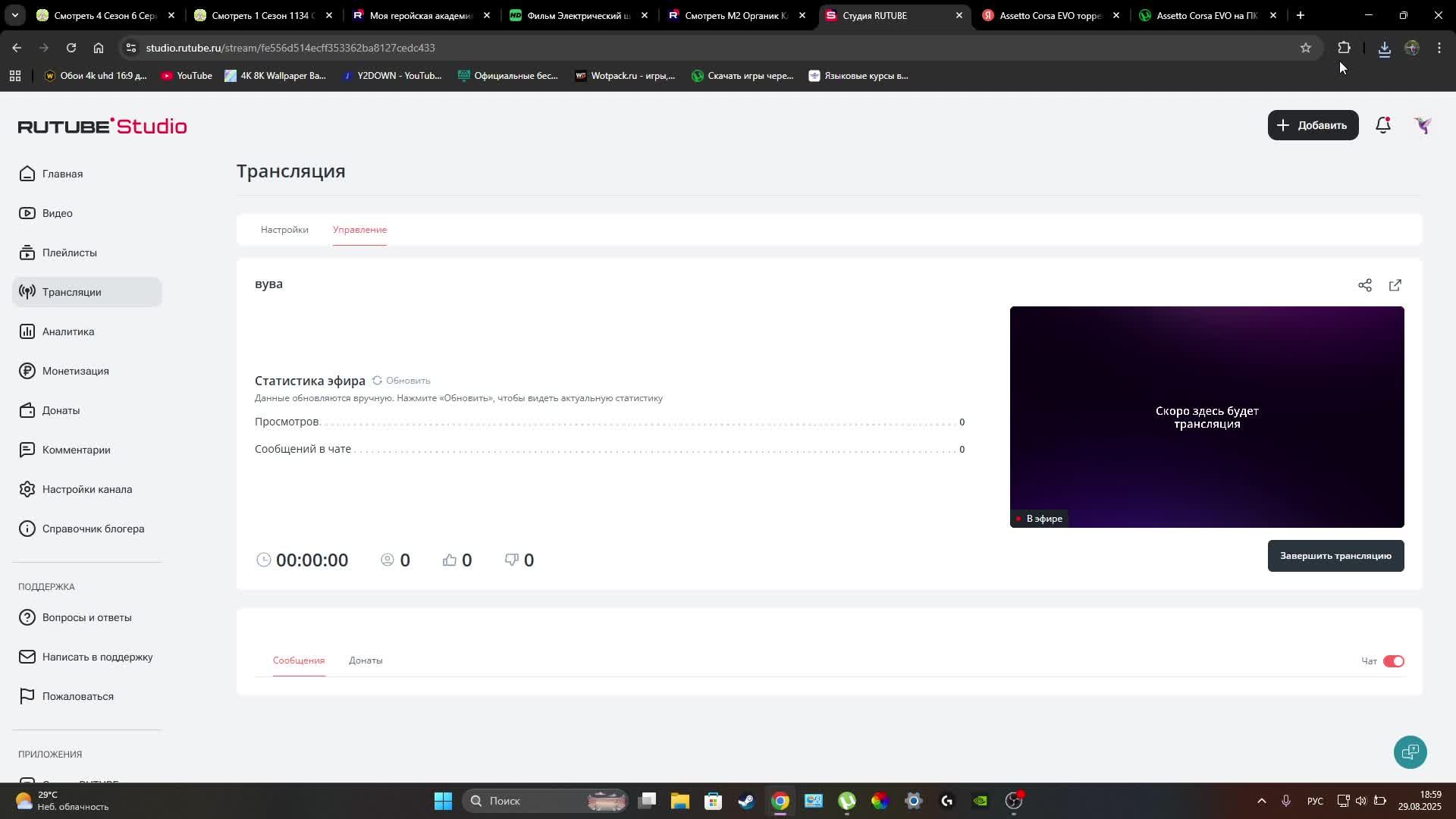Select the Донаты tab below chat
This screenshot has width=1456, height=819.
pyautogui.click(x=366, y=661)
